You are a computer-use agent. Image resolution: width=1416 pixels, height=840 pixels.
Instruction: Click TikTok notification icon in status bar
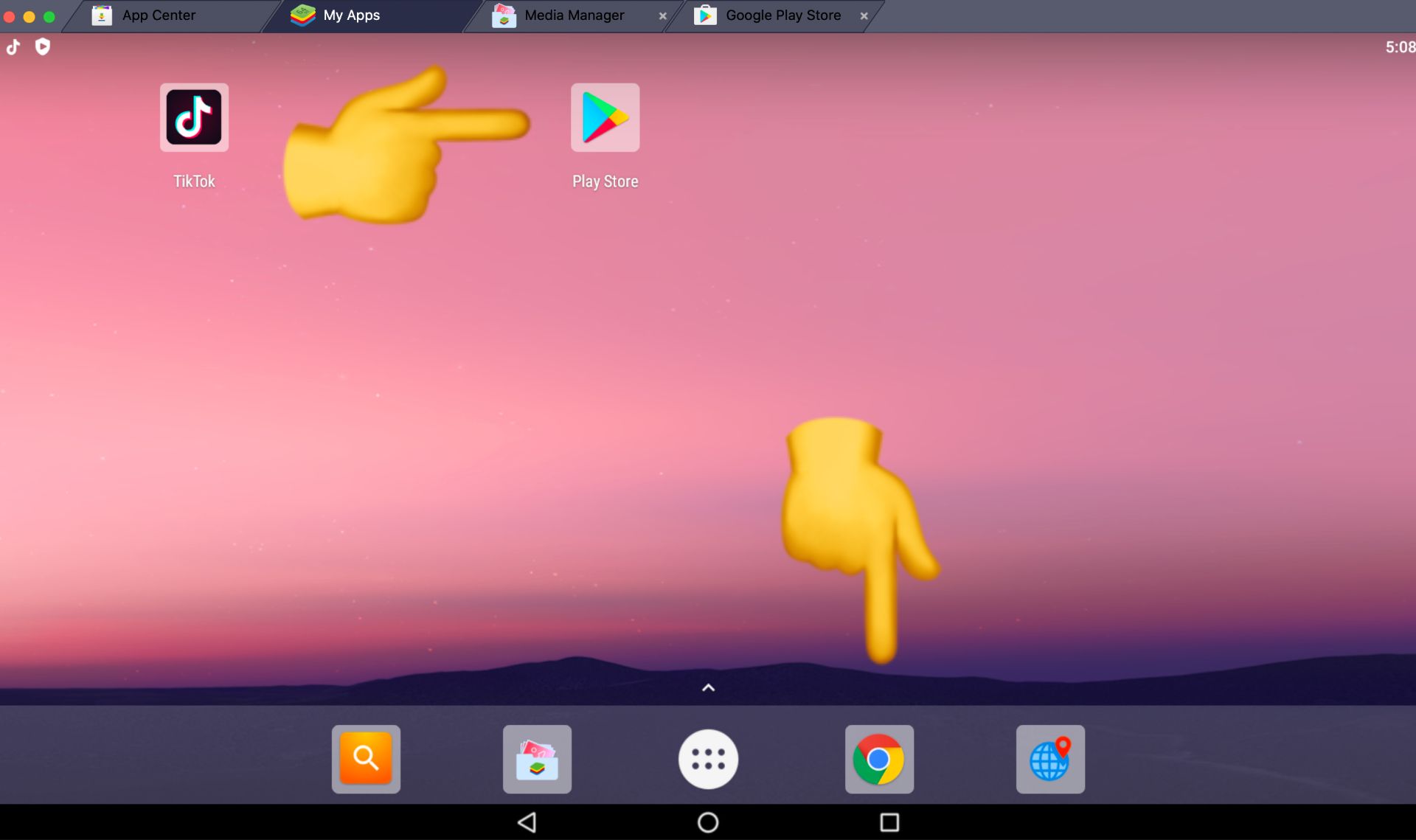pyautogui.click(x=13, y=47)
